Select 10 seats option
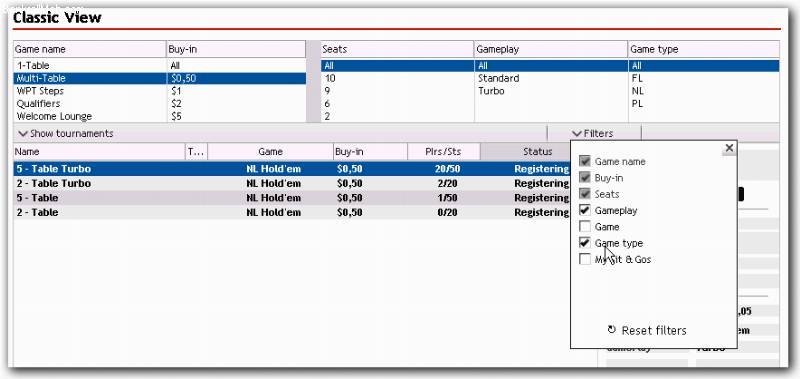This screenshot has width=800, height=379. point(397,78)
